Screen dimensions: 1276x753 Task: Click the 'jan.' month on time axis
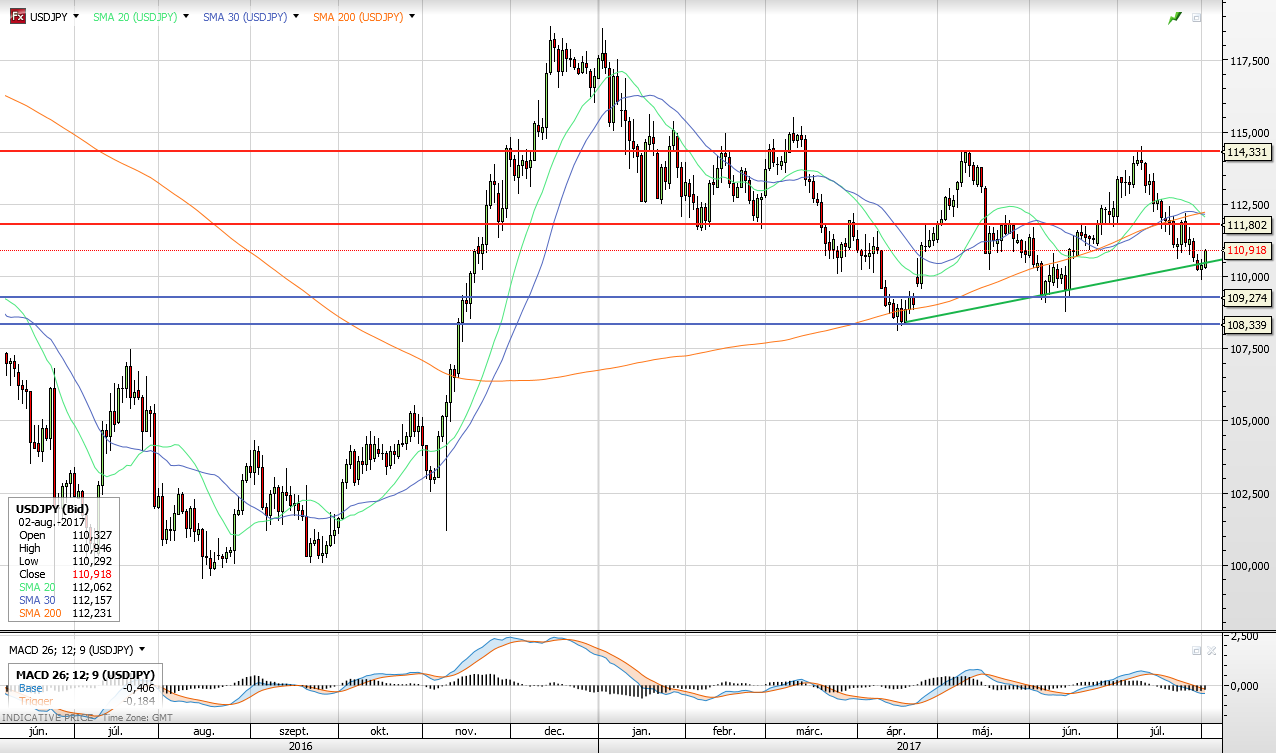tap(641, 731)
